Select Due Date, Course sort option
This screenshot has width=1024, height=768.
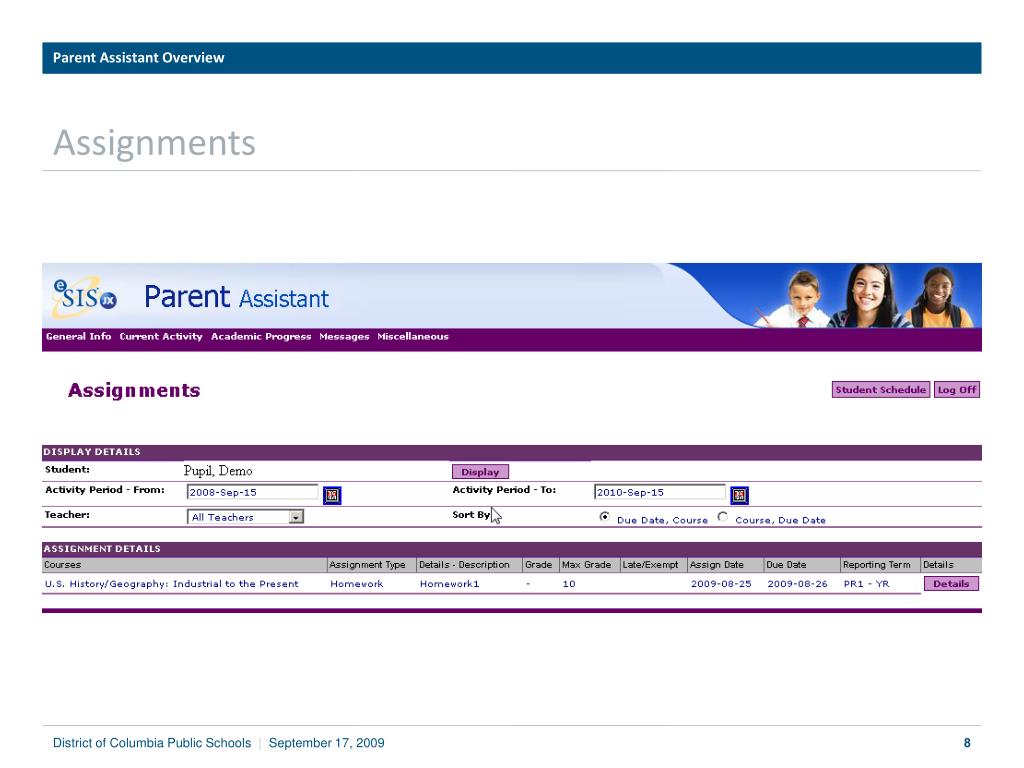pos(604,517)
